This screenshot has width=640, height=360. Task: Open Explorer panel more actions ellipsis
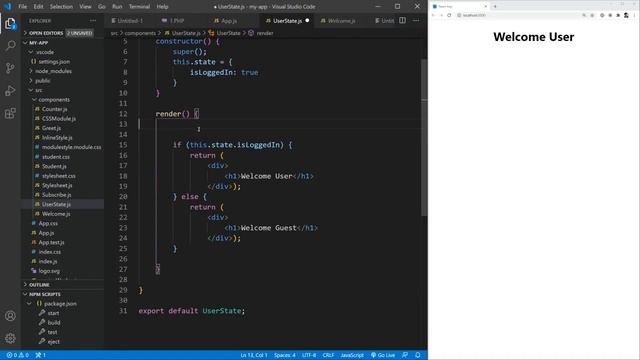point(93,20)
